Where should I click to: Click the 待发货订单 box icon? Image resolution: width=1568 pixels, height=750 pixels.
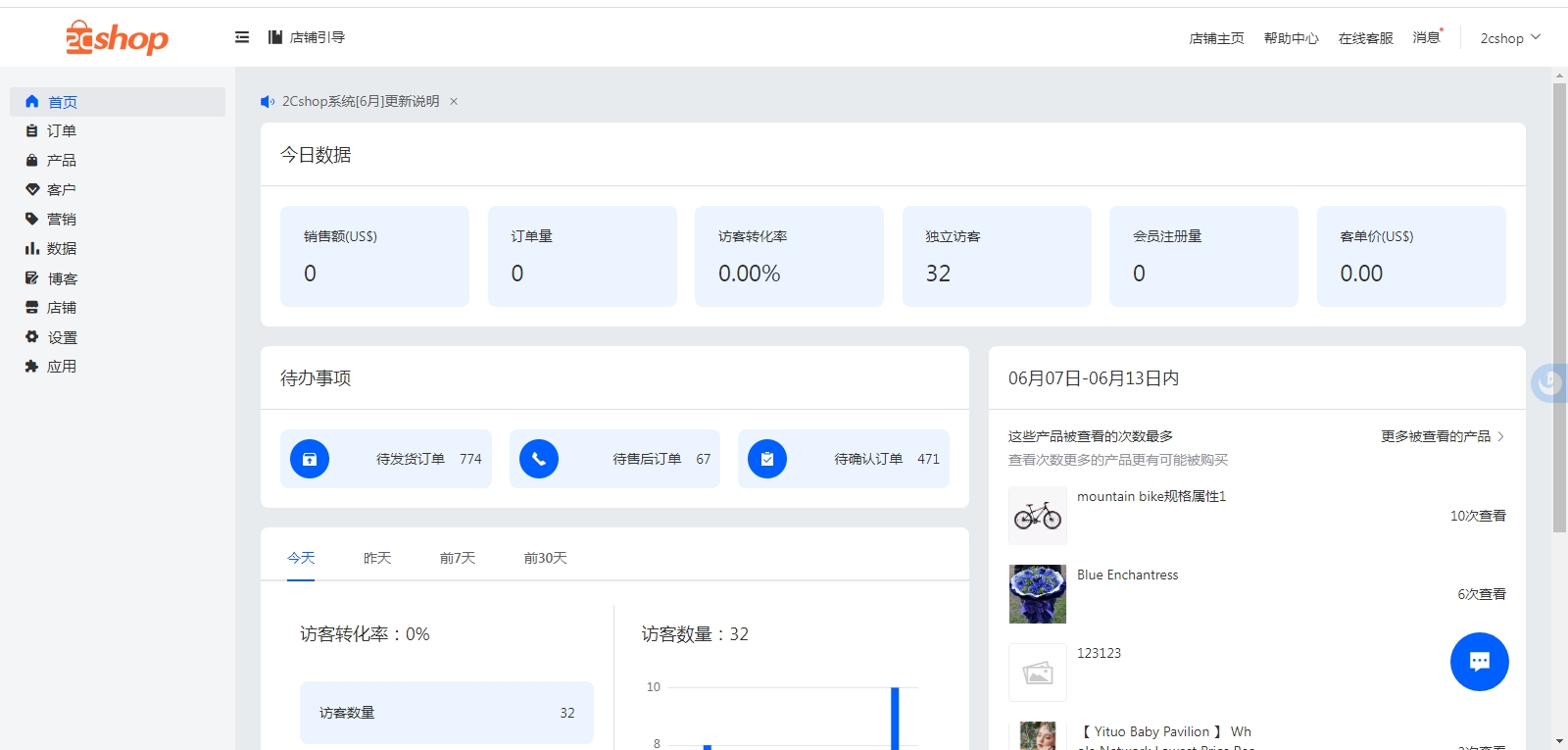click(310, 459)
